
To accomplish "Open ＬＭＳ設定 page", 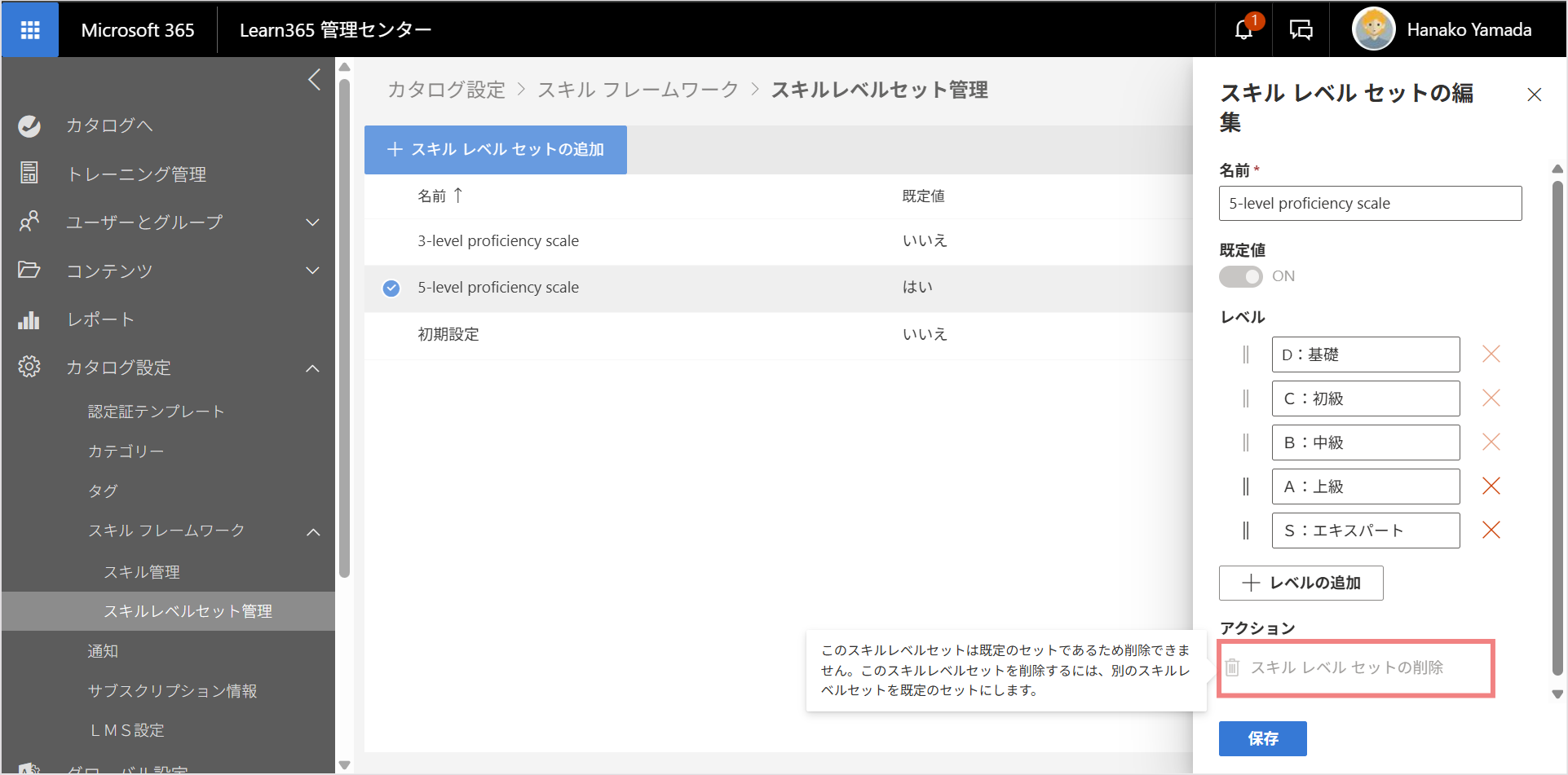I will coord(126,730).
